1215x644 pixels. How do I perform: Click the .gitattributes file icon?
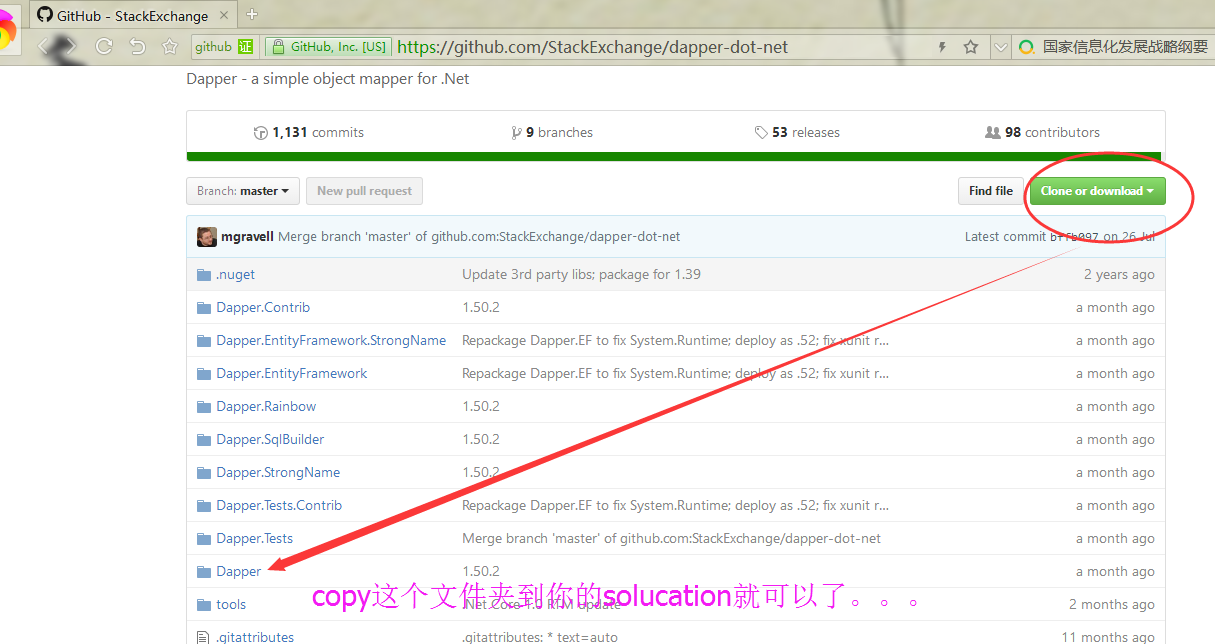point(203,636)
